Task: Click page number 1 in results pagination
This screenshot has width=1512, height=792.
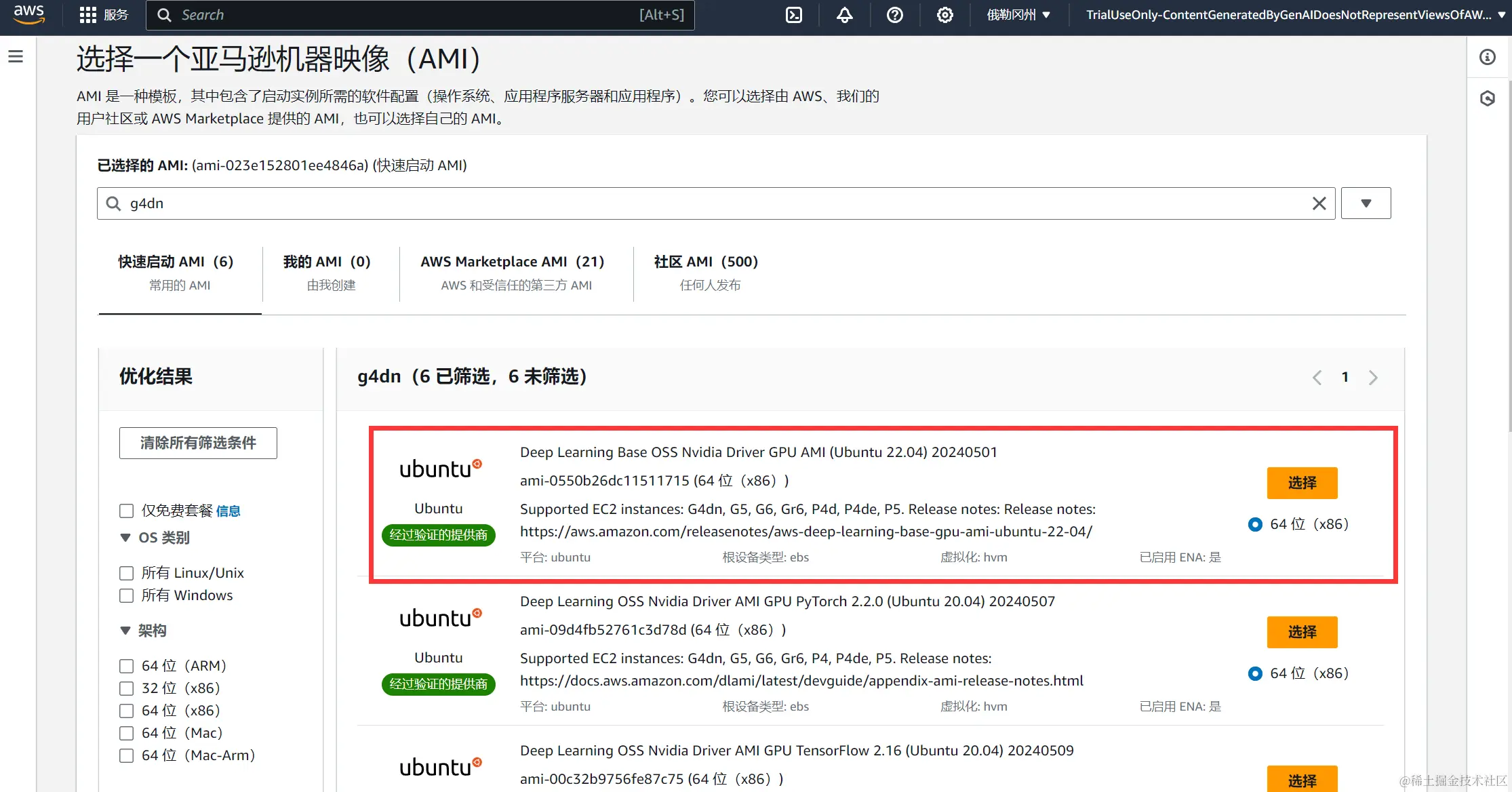Action: click(x=1345, y=377)
